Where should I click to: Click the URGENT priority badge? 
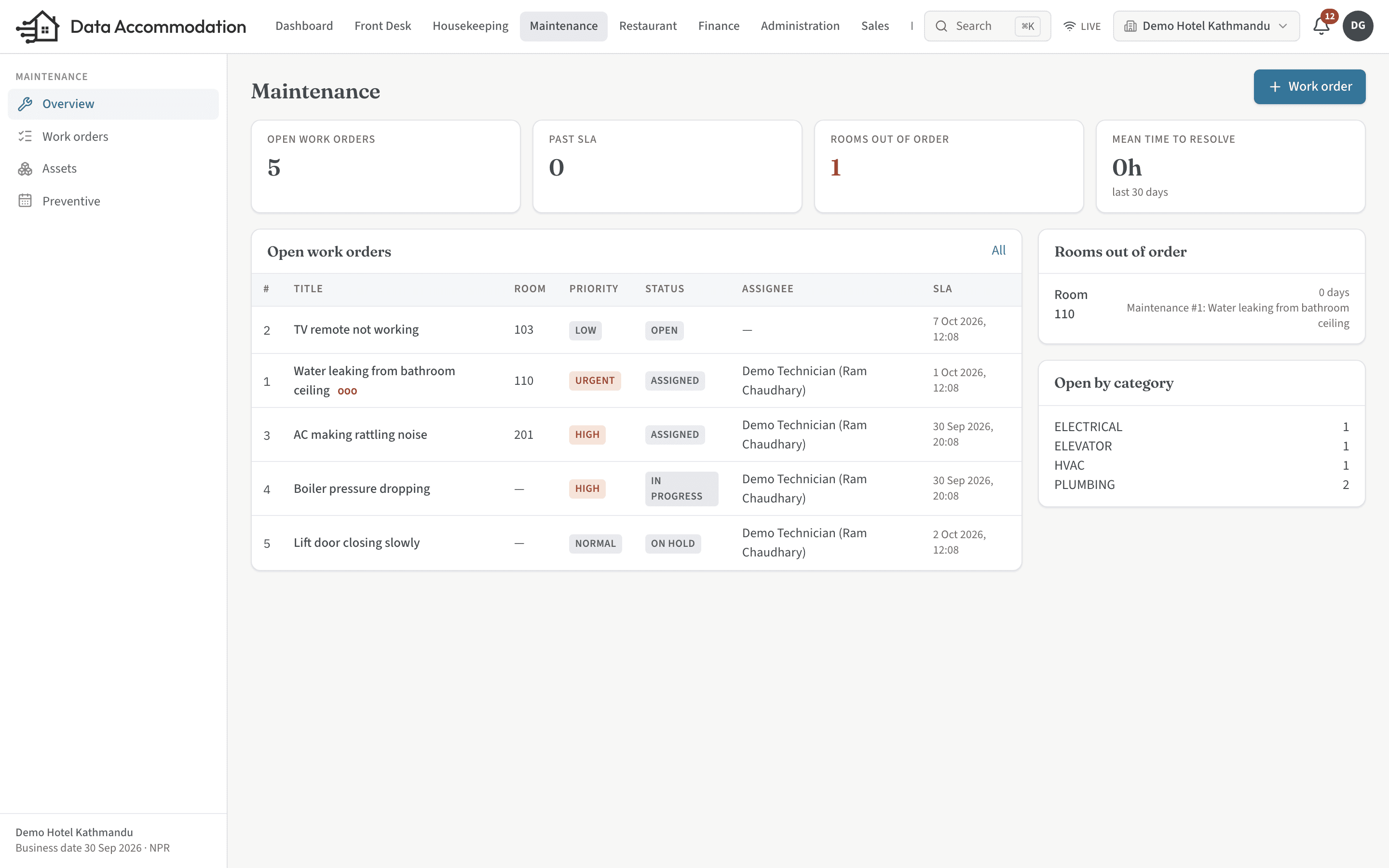595,380
